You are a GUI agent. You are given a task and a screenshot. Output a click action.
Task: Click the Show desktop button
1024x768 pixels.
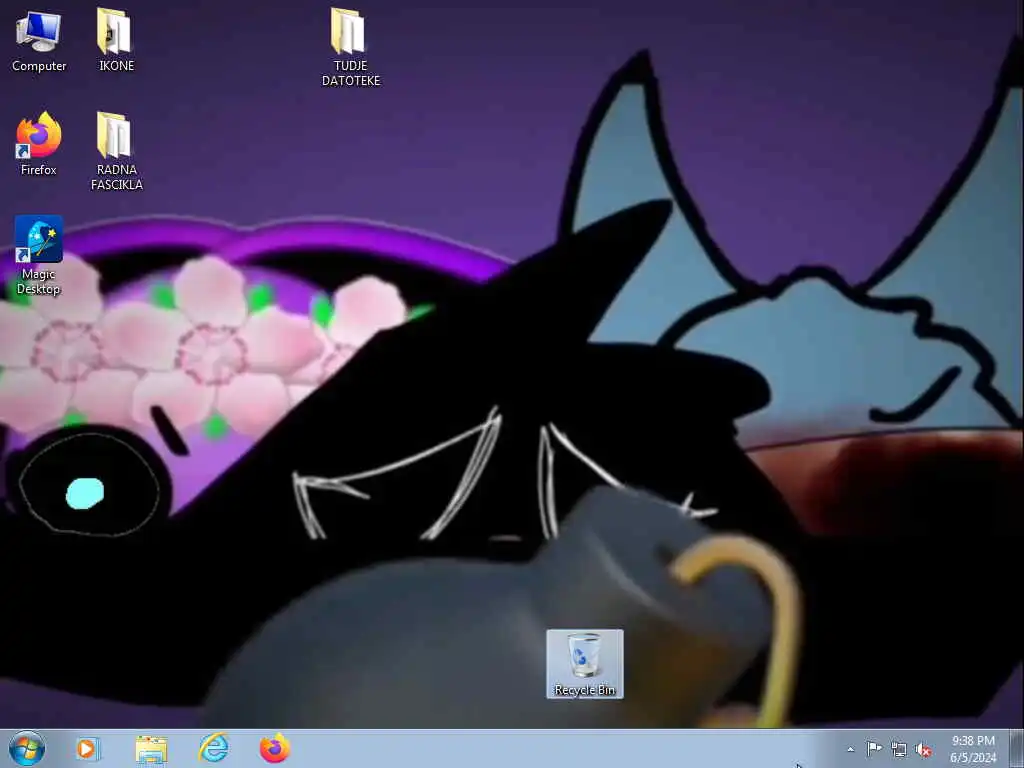click(1017, 748)
